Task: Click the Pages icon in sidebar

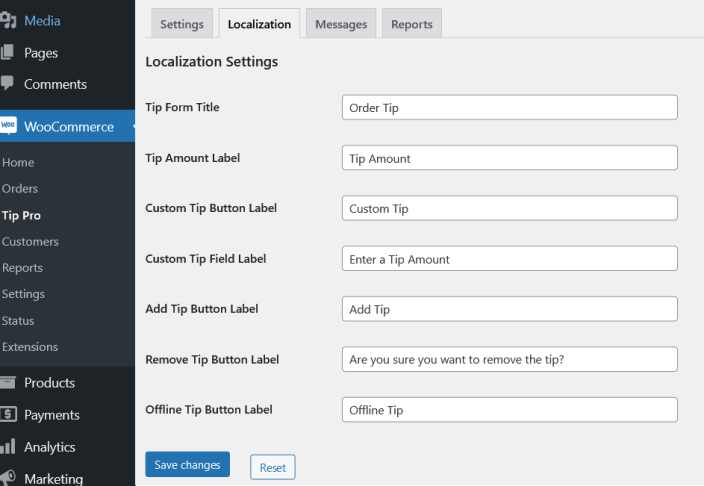Action: pyautogui.click(x=8, y=52)
